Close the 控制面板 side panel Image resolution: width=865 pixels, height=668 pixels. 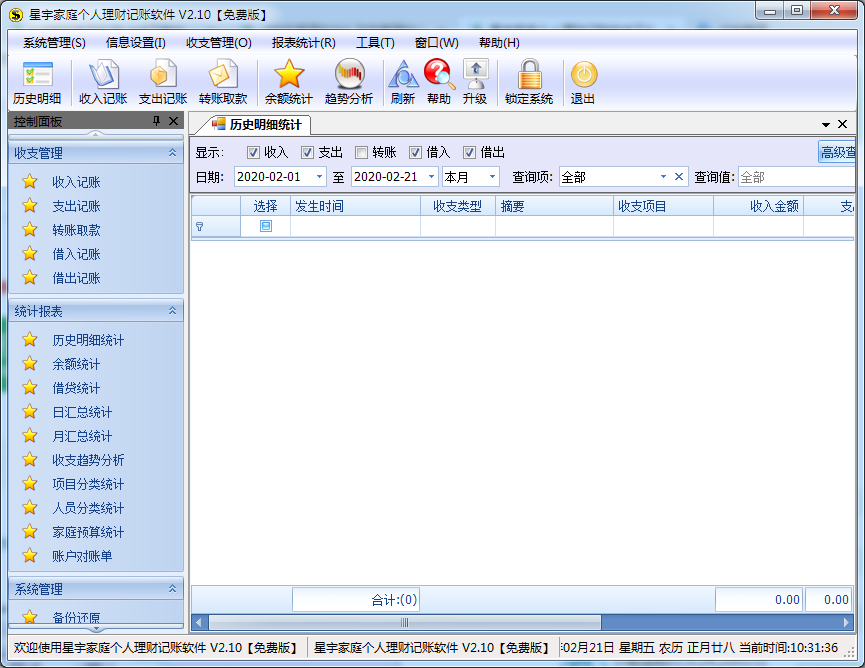coord(173,121)
